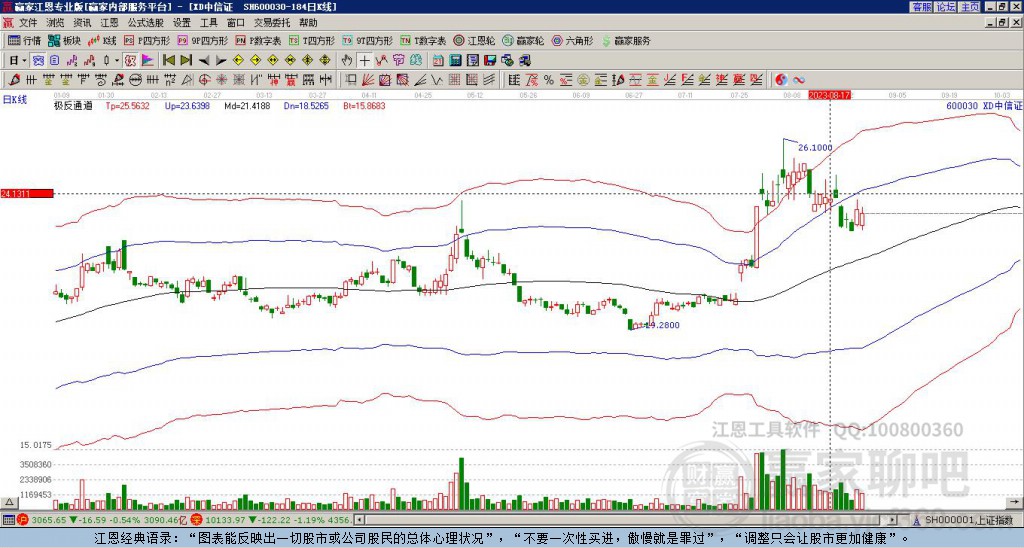Open 赢家服务 from the toolbar
This screenshot has height=548, width=1024.
(x=626, y=40)
